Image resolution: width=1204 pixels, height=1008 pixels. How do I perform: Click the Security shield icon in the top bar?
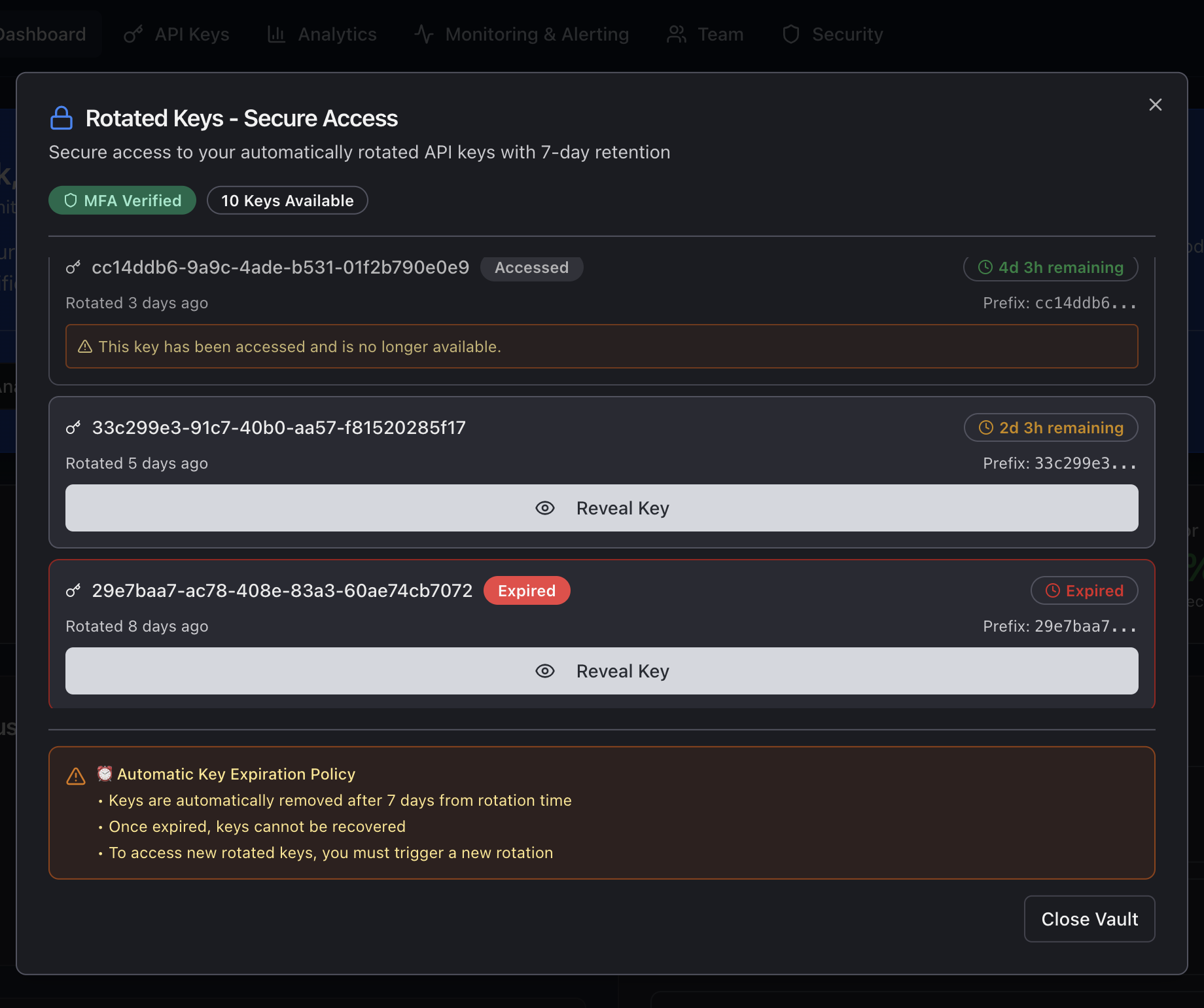point(790,34)
